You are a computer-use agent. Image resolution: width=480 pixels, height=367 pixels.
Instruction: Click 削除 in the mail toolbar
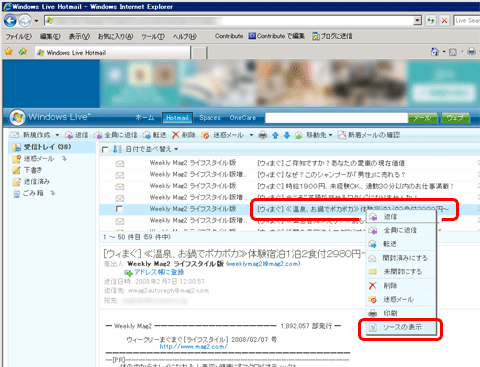point(183,135)
